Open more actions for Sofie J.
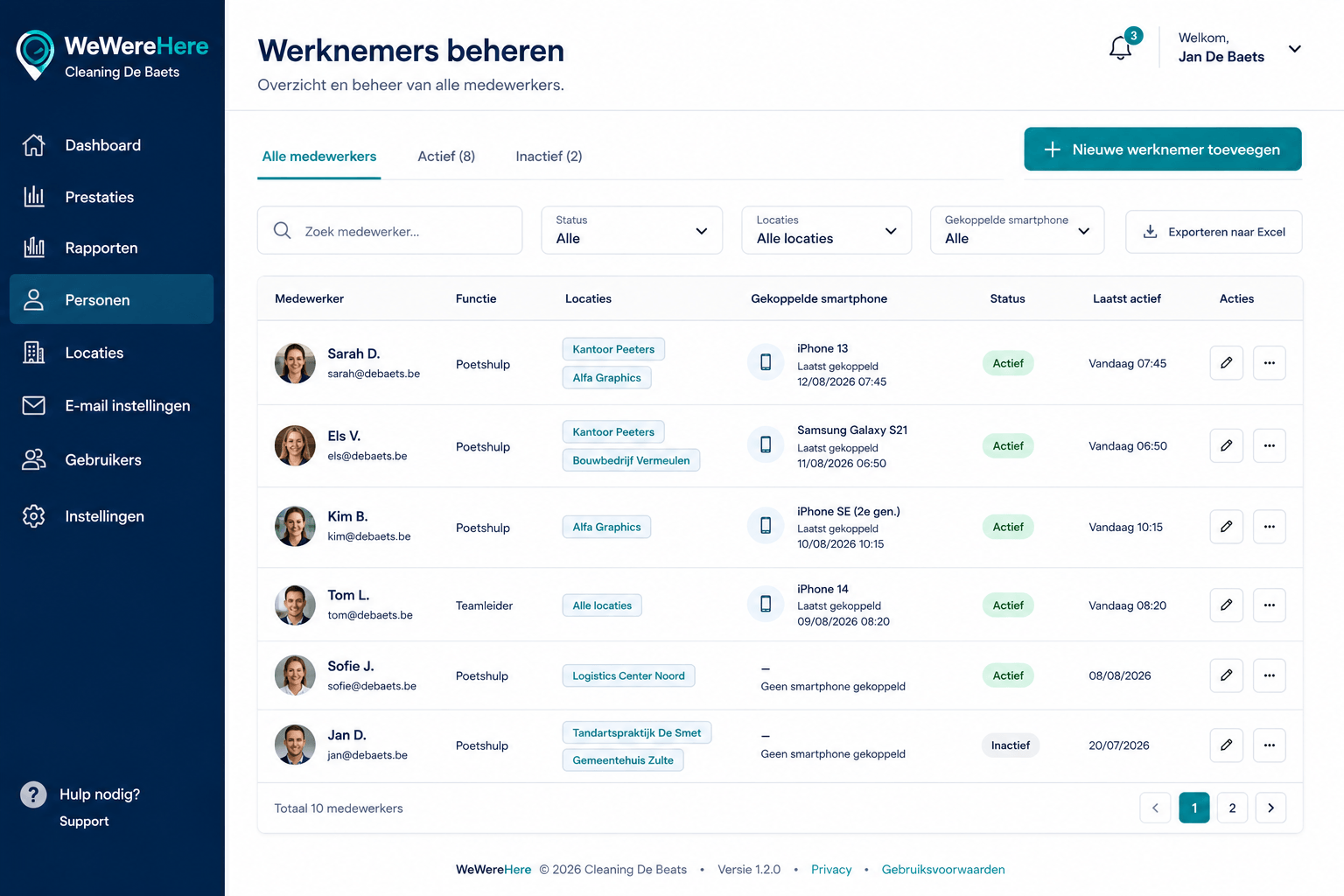1344x896 pixels. (1270, 675)
